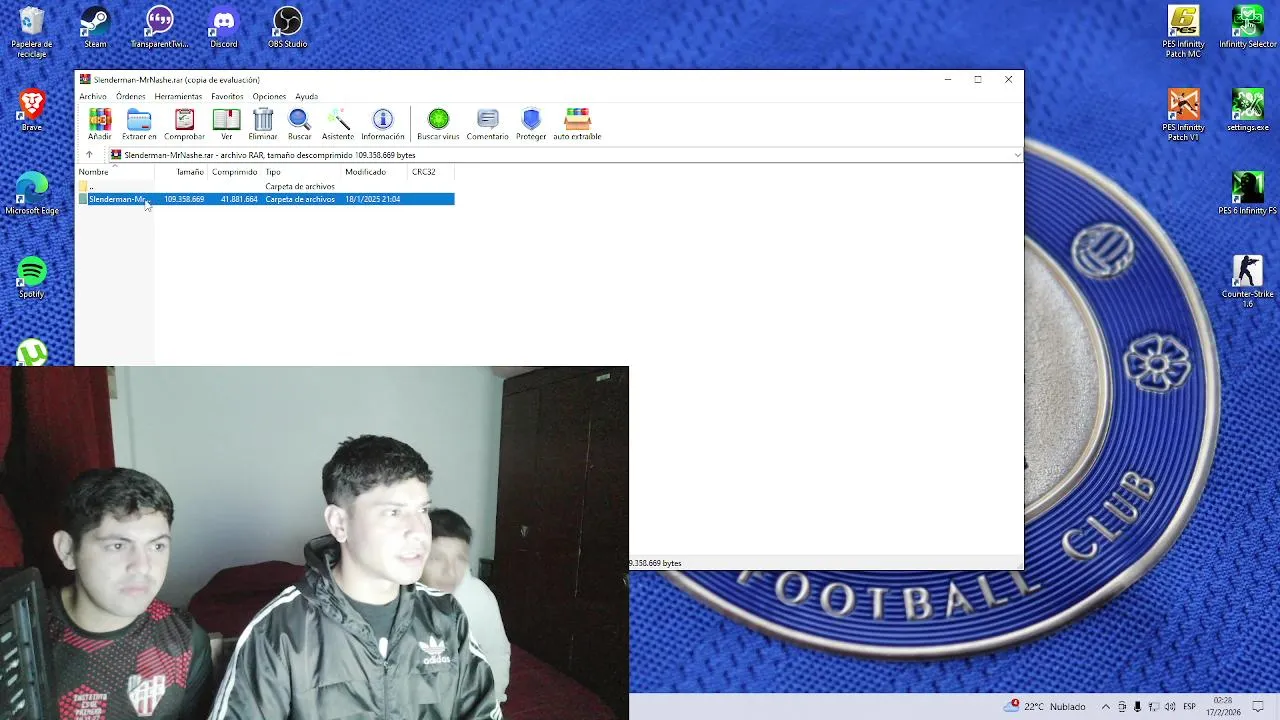The width and height of the screenshot is (1280, 720).
Task: Select the settings.exe desktop icon
Action: point(1248,110)
